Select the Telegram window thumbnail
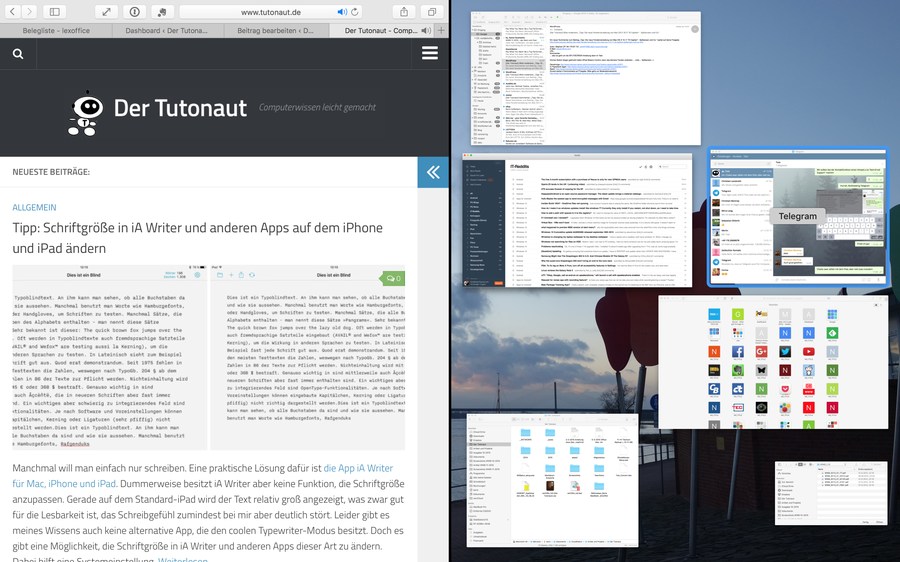 (797, 216)
